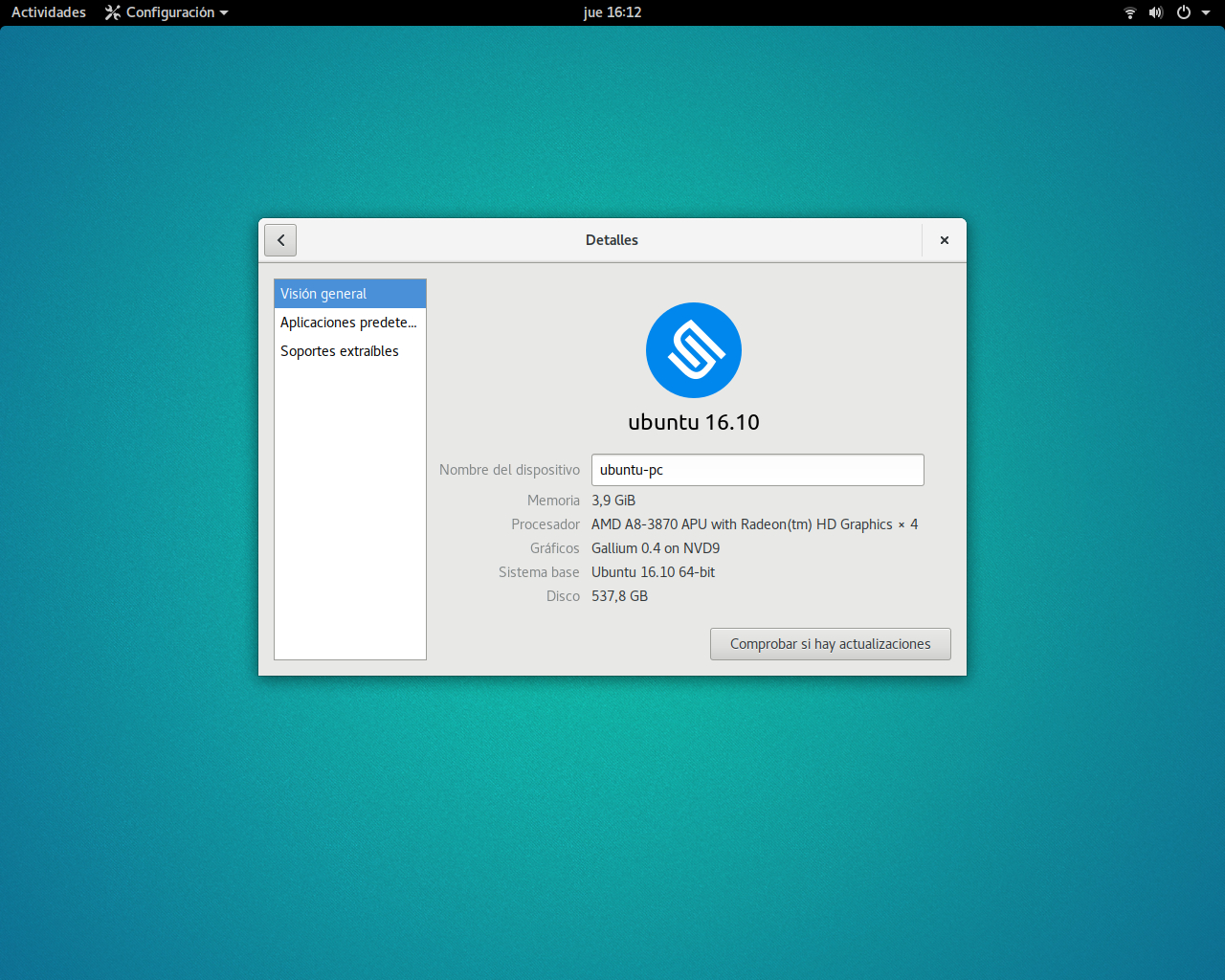Image resolution: width=1225 pixels, height=980 pixels.
Task: Click the volume speaker icon
Action: point(1156,12)
